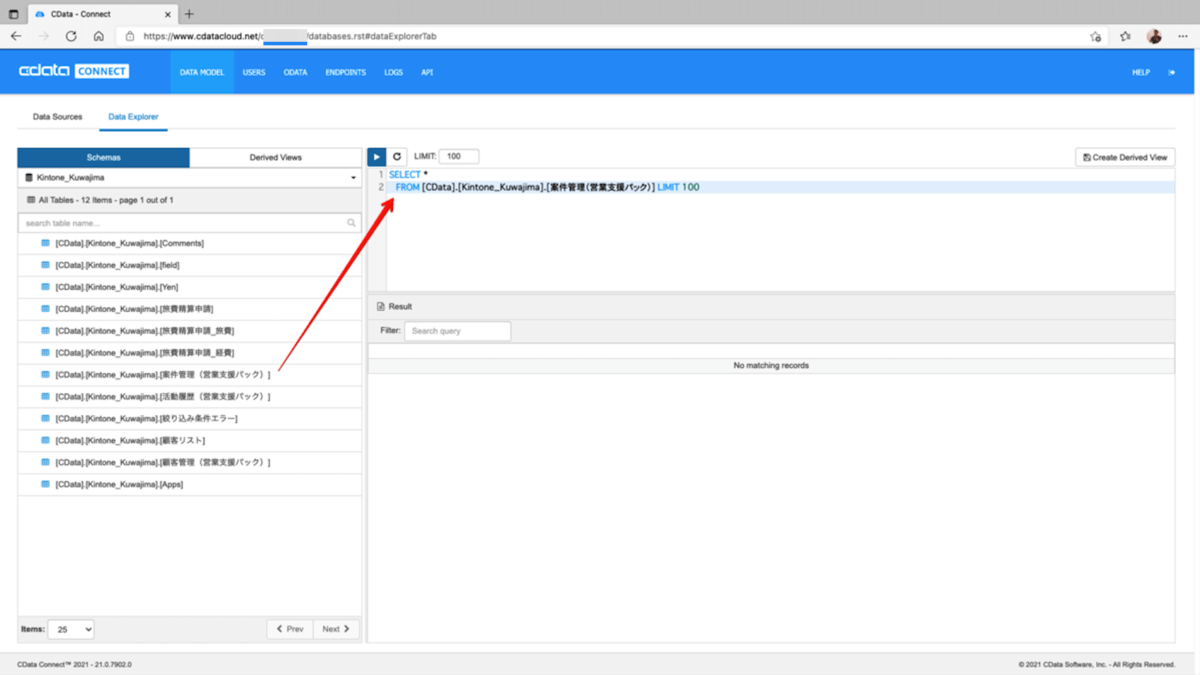Click the refresh query icon beside LIMIT
Screen dimensions: 1200x675
tap(397, 157)
